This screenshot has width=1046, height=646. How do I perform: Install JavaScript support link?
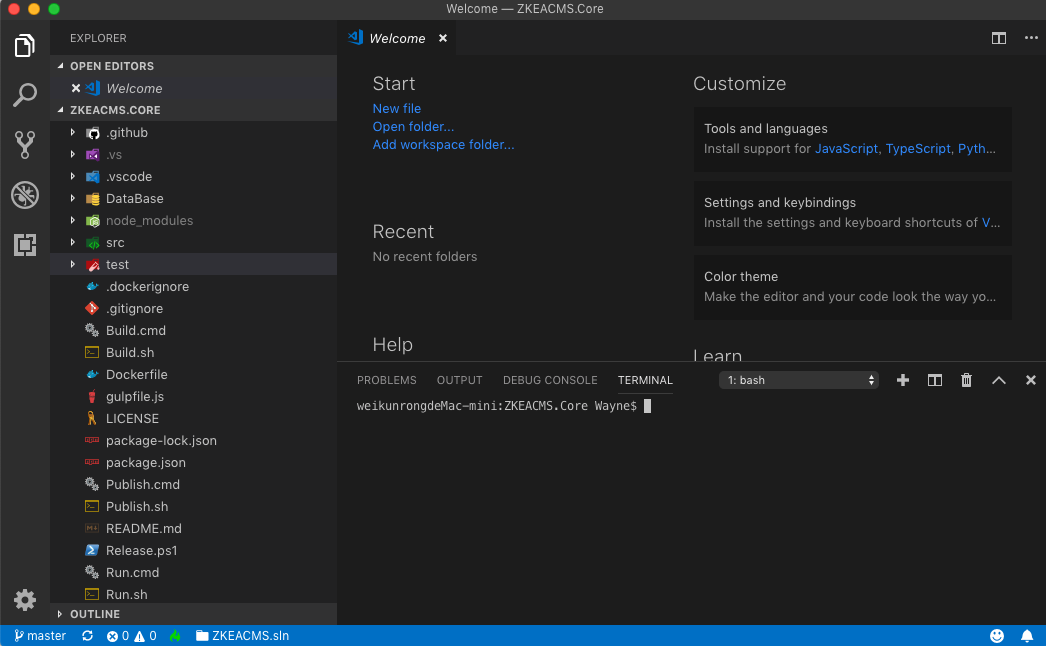pos(846,149)
